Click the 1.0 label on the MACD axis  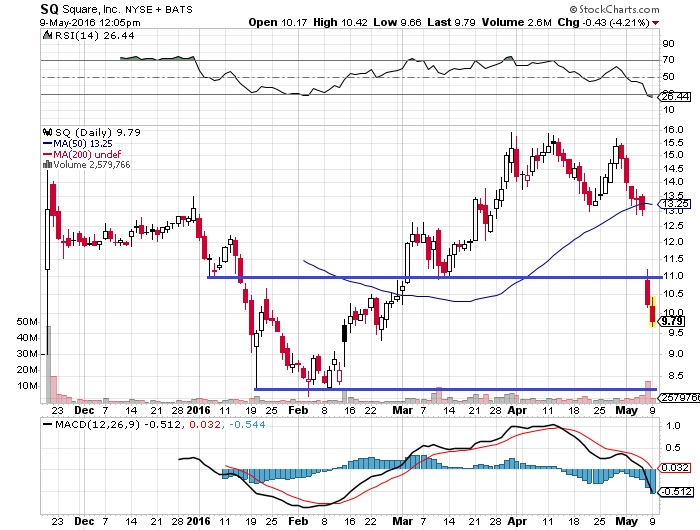click(x=673, y=426)
